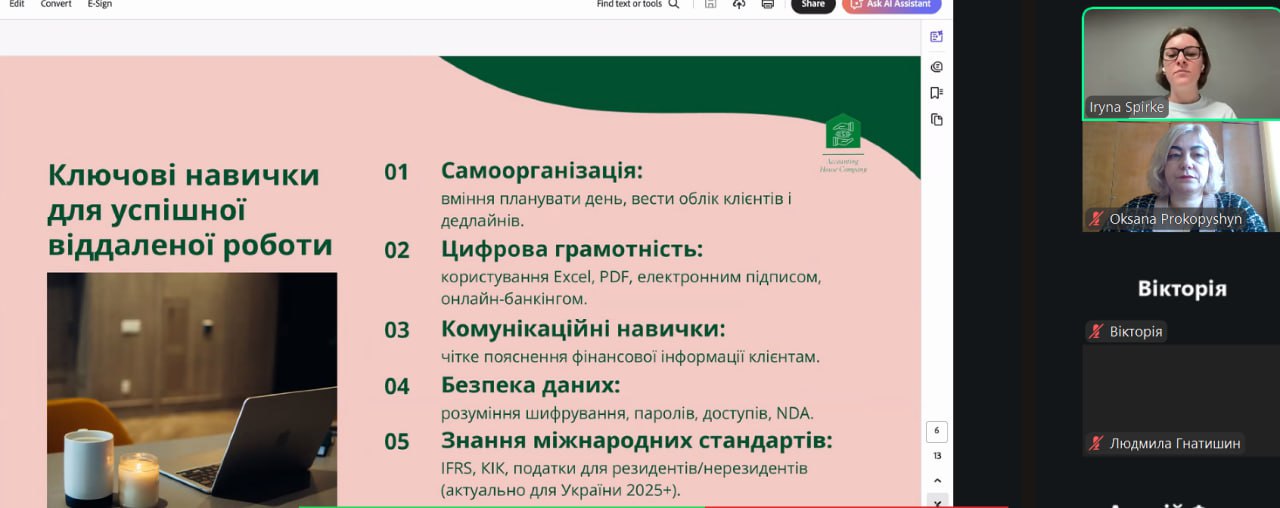1280x508 pixels.
Task: Open the bookmarks panel icon
Action: click(x=936, y=93)
